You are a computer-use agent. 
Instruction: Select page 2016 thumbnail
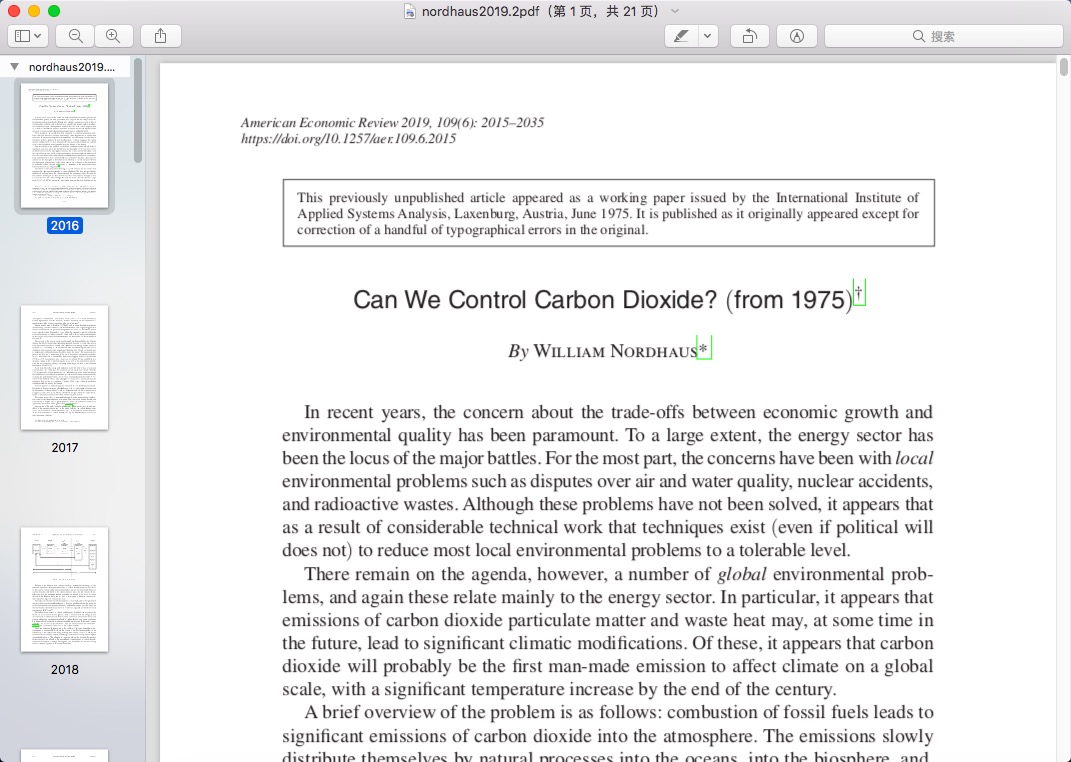point(64,145)
